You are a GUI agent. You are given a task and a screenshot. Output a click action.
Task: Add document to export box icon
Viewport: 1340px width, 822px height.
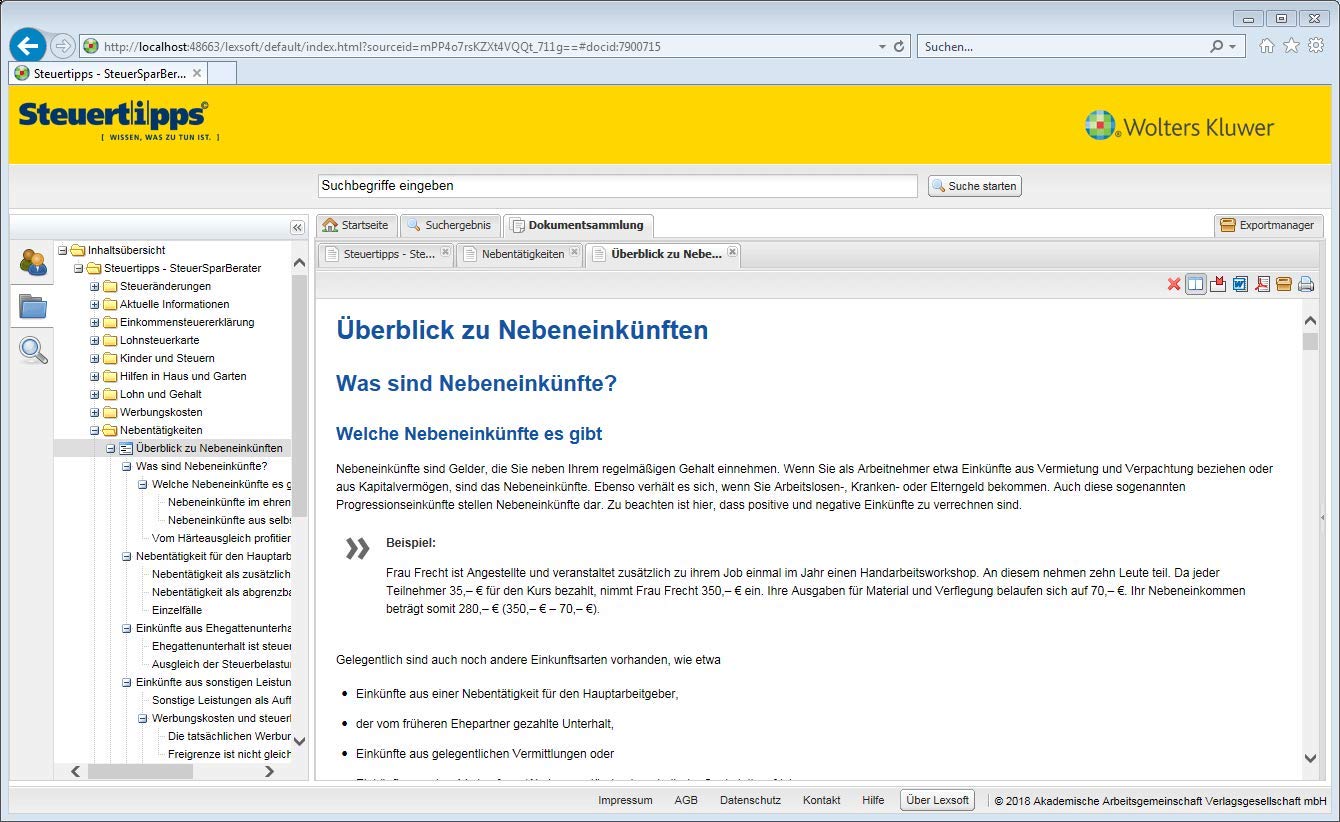1284,285
